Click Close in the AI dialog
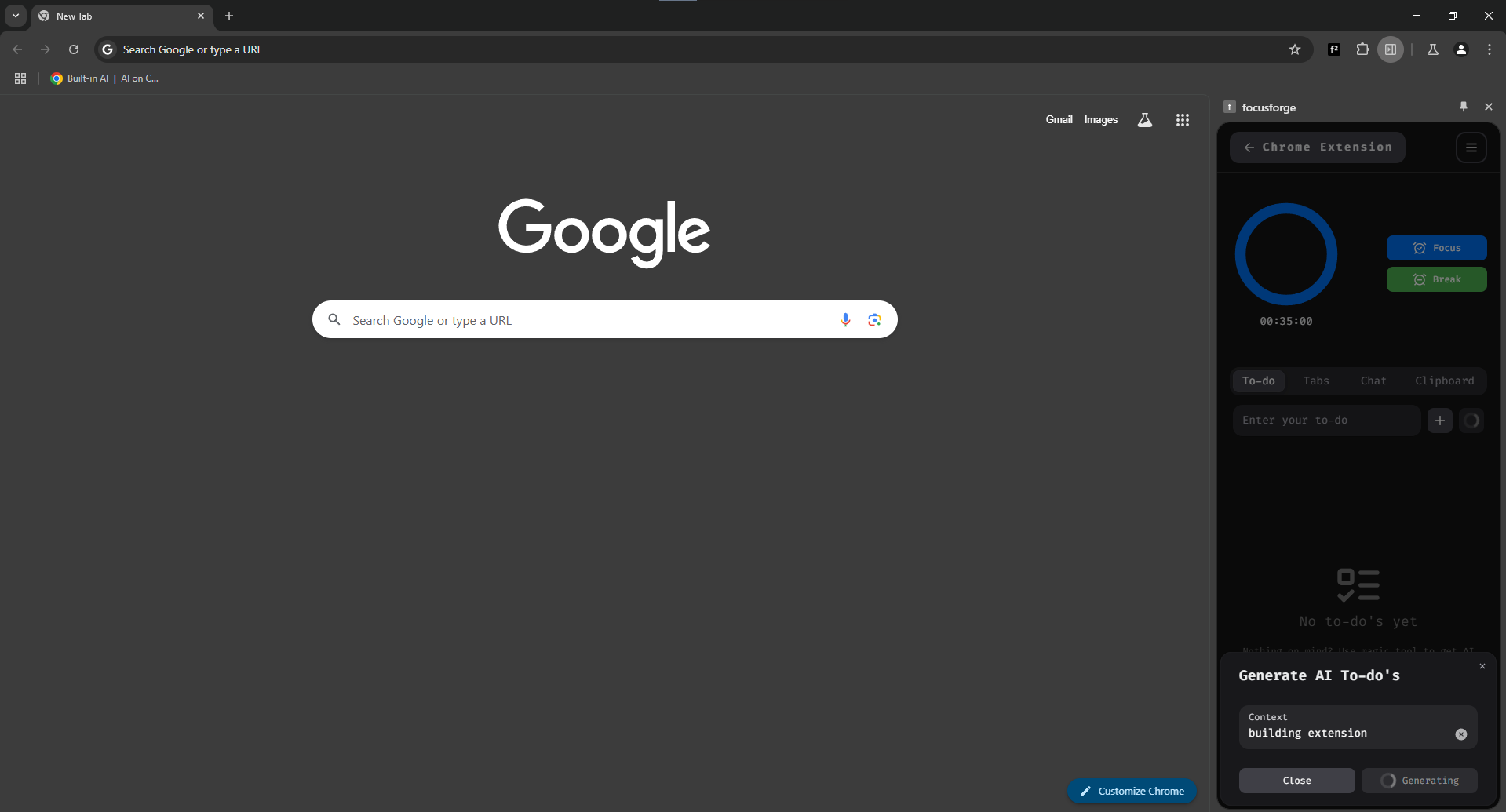 (x=1296, y=781)
